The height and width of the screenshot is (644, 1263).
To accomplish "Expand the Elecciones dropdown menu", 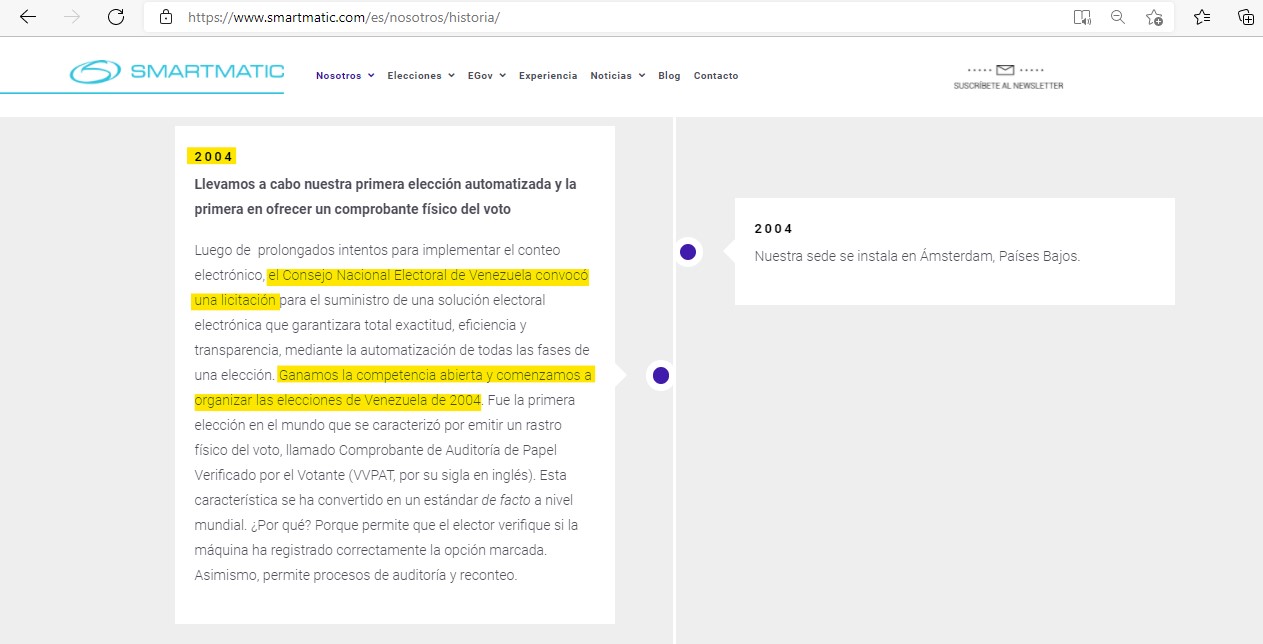I will 421,76.
